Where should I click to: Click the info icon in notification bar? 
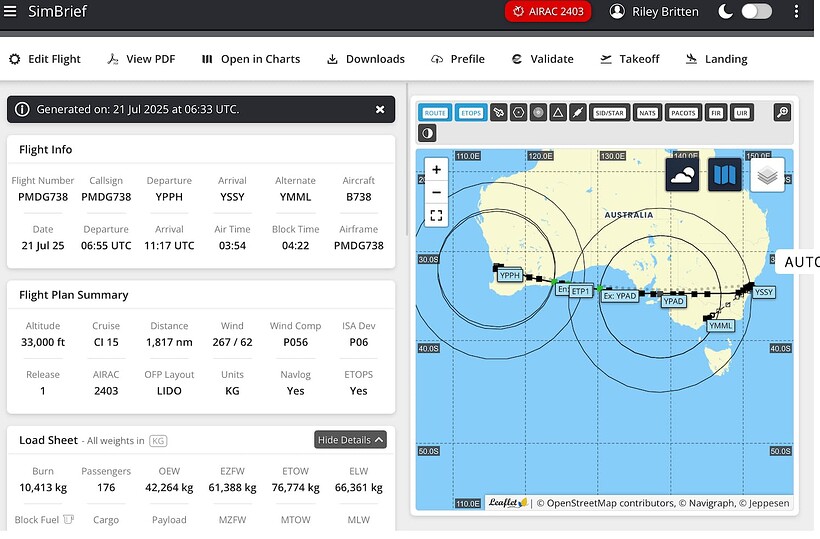point(22,109)
